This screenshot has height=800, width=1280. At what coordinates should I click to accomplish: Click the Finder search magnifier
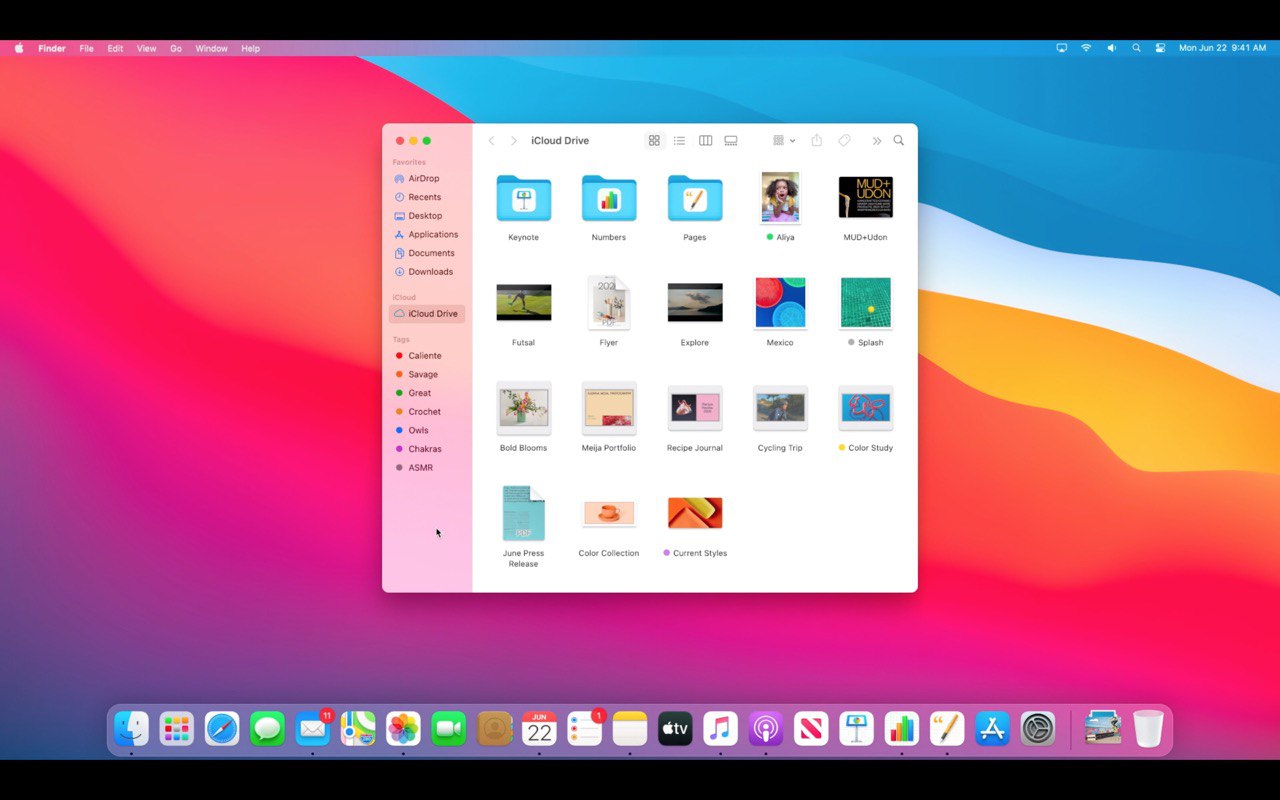[898, 141]
